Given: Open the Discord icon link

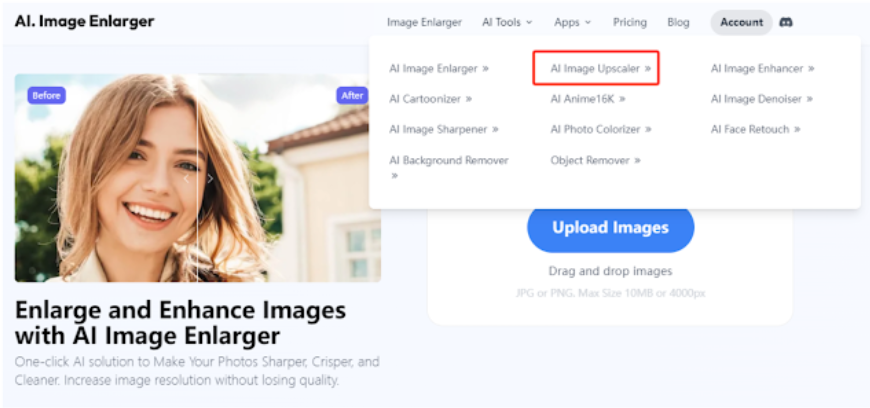Looking at the screenshot, I should (786, 22).
